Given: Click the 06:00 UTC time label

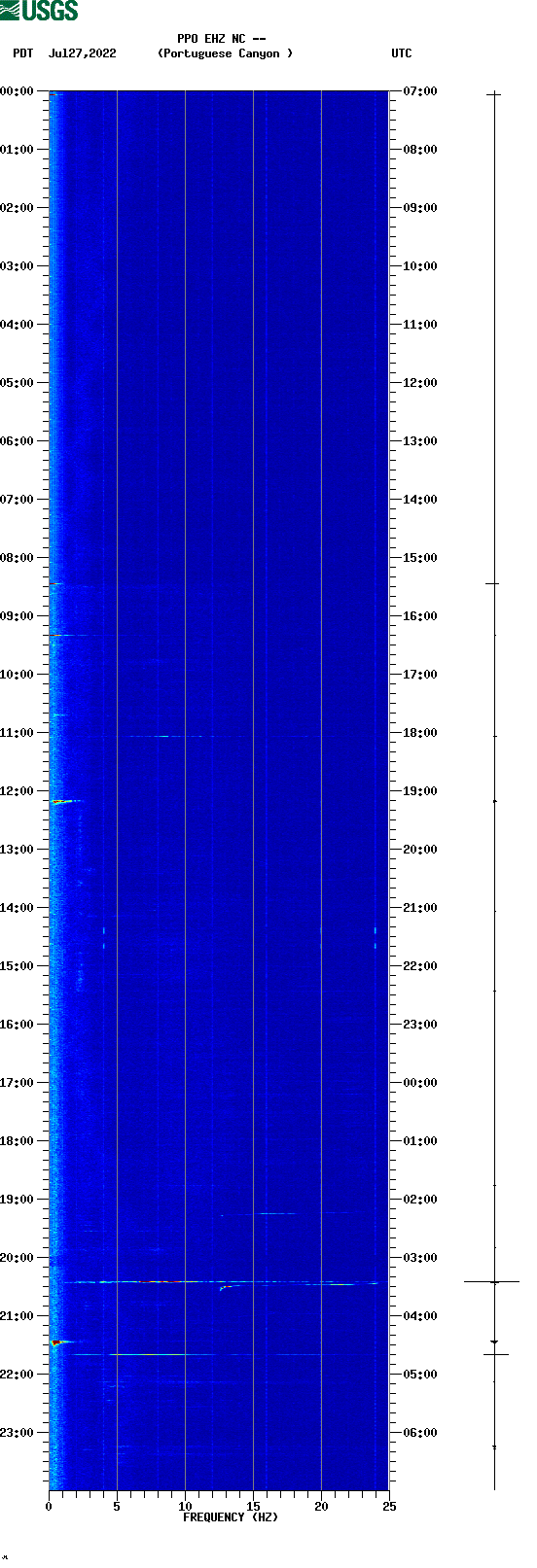Looking at the screenshot, I should click(x=420, y=1433).
